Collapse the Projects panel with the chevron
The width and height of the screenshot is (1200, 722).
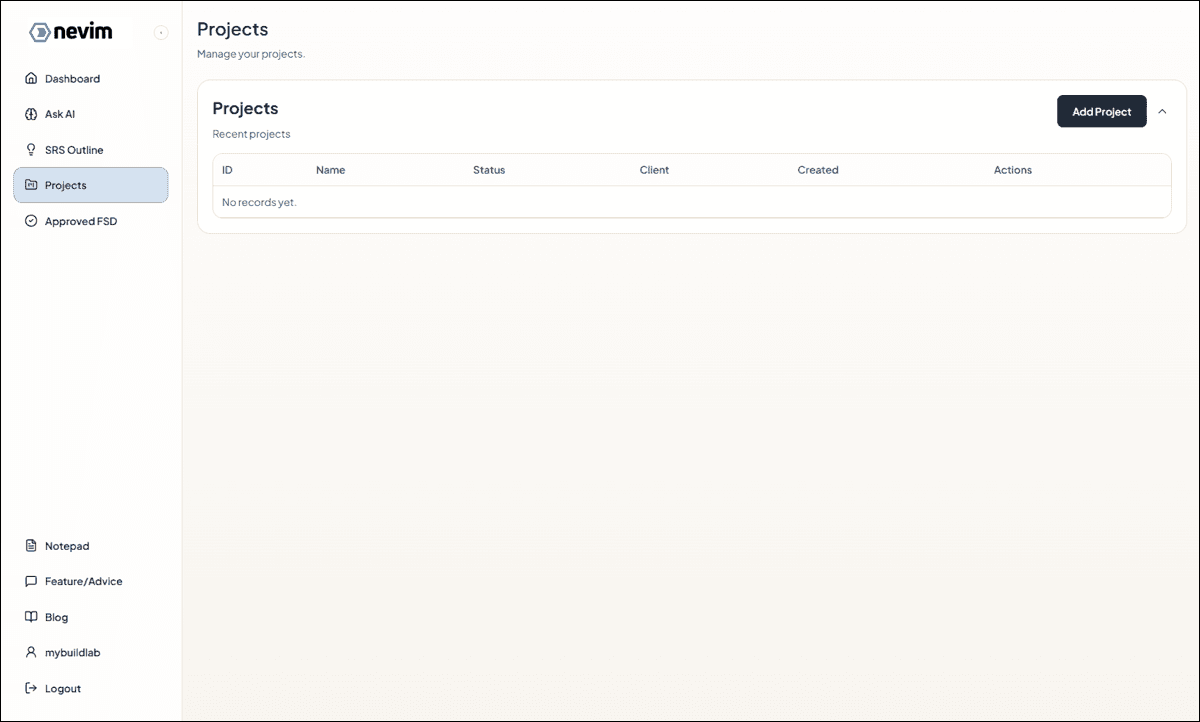pyautogui.click(x=1162, y=111)
